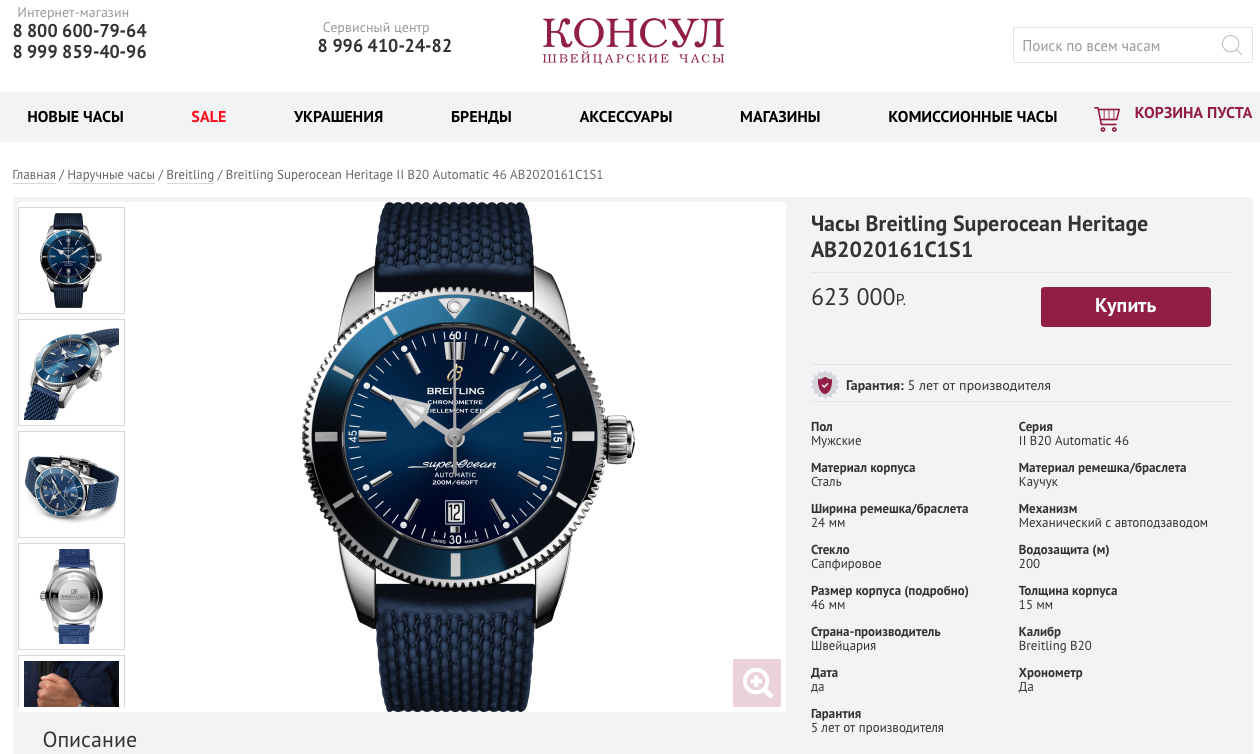Open the shopping cart icon
The height and width of the screenshot is (754, 1260).
point(1107,119)
